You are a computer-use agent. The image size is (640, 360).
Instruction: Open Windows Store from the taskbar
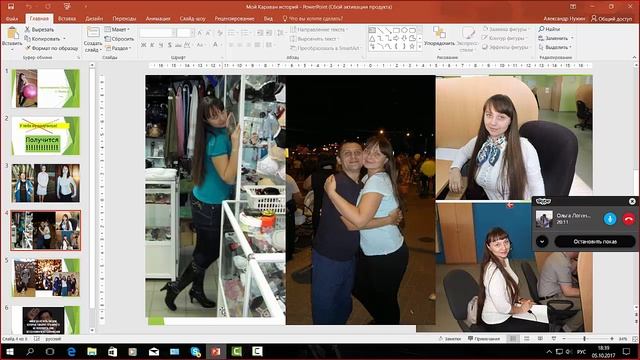pyautogui.click(x=112, y=351)
